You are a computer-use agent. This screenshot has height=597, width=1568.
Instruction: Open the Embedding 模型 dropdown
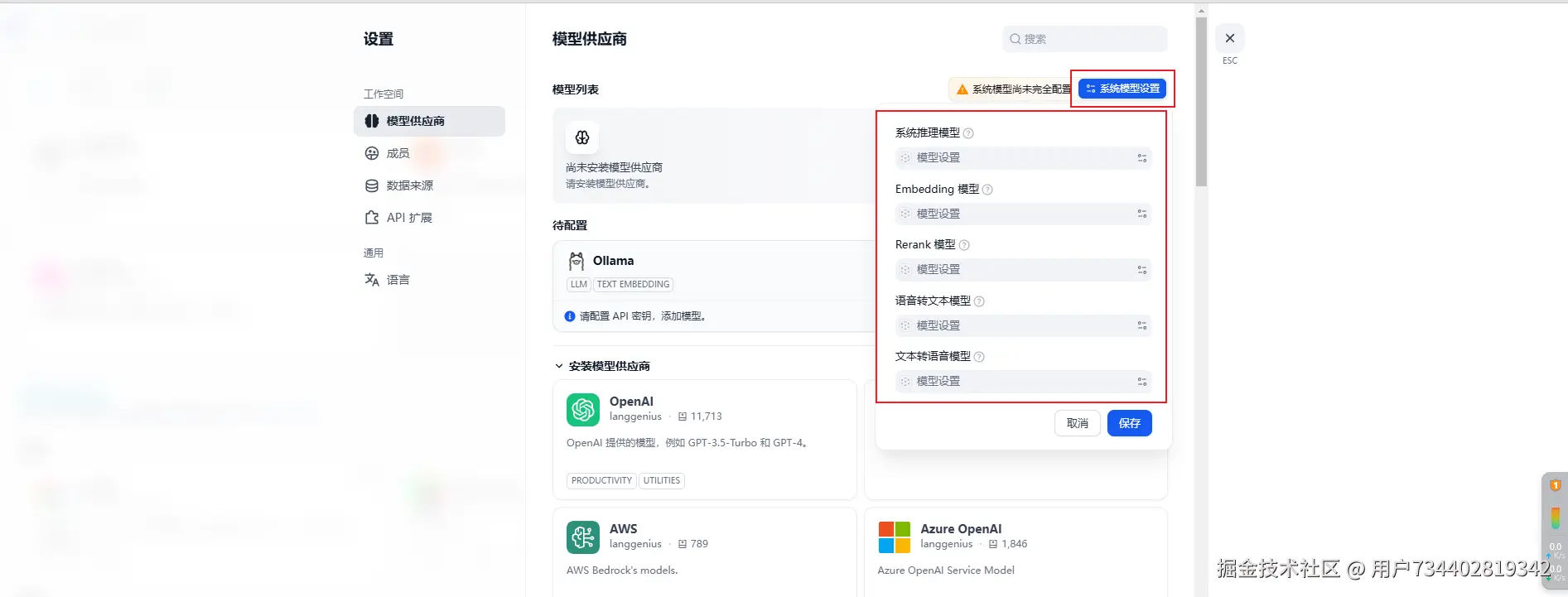(1023, 214)
